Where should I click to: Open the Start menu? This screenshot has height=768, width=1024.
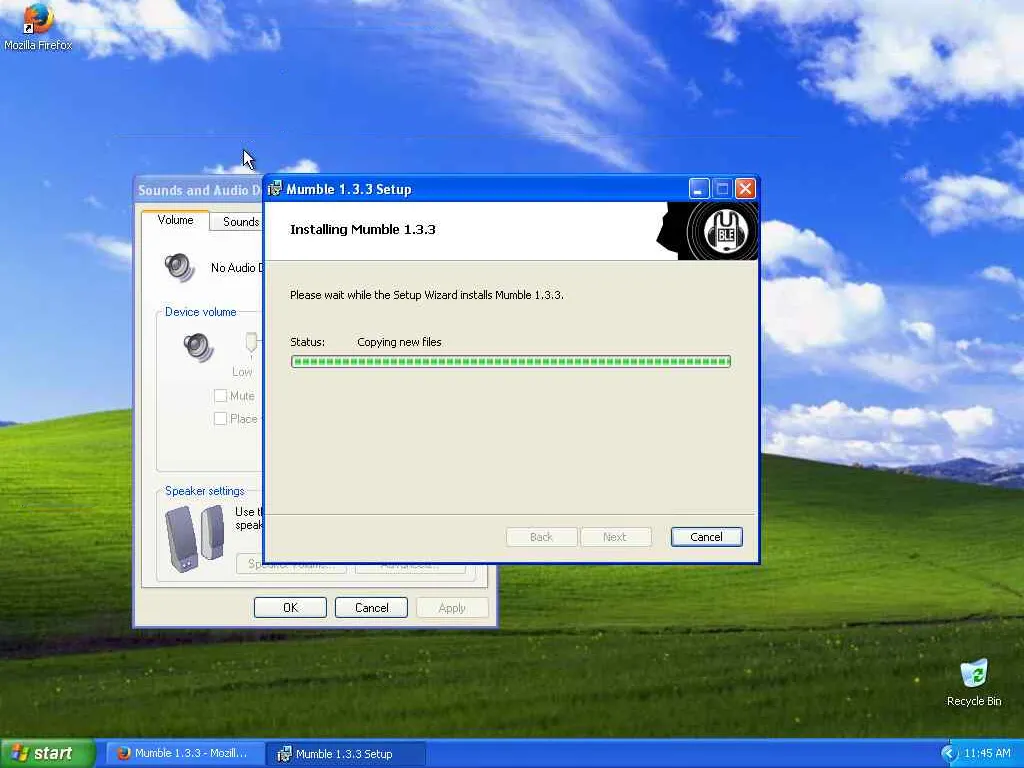(x=48, y=753)
